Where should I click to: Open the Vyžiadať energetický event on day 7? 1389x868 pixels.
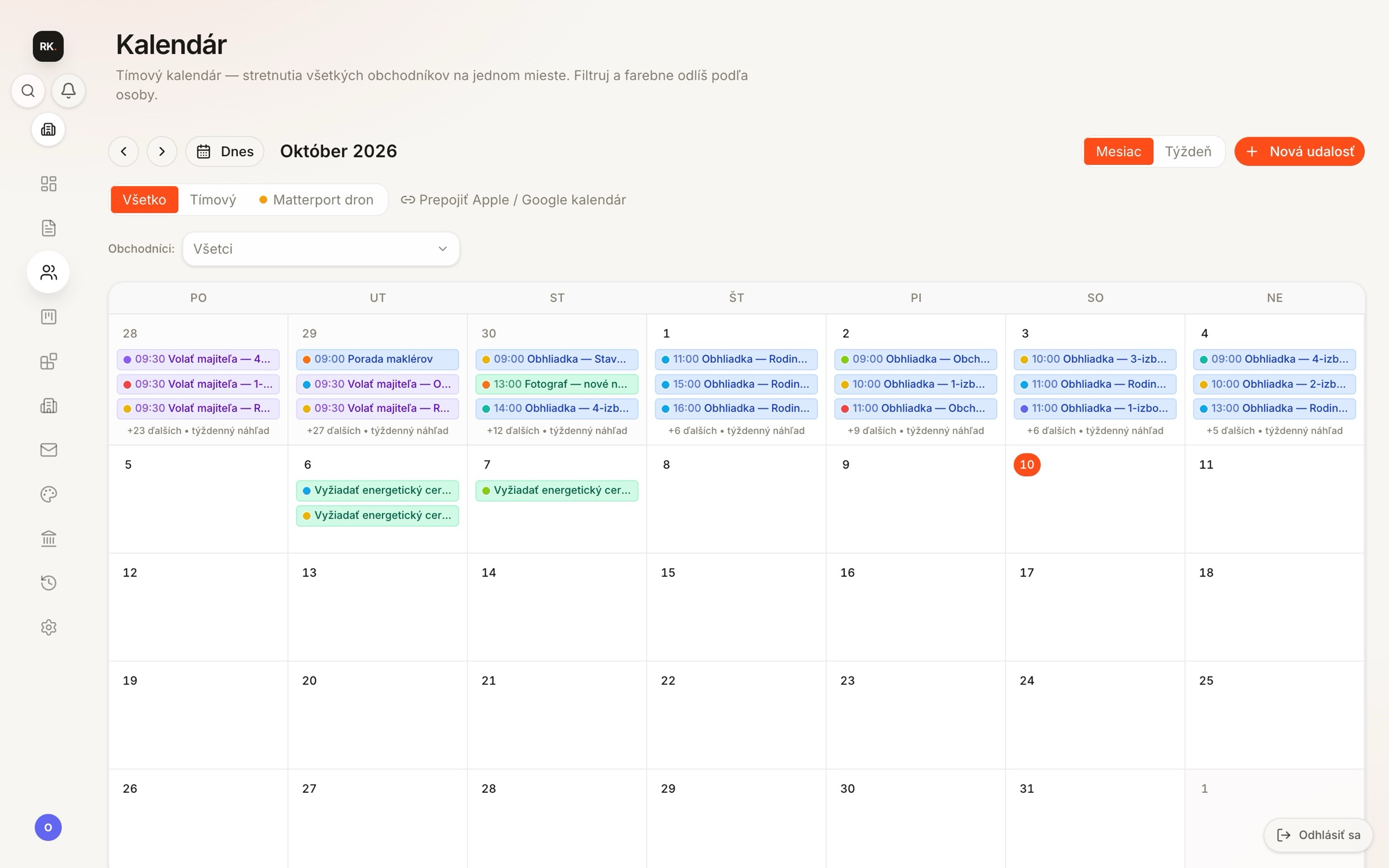click(x=557, y=491)
